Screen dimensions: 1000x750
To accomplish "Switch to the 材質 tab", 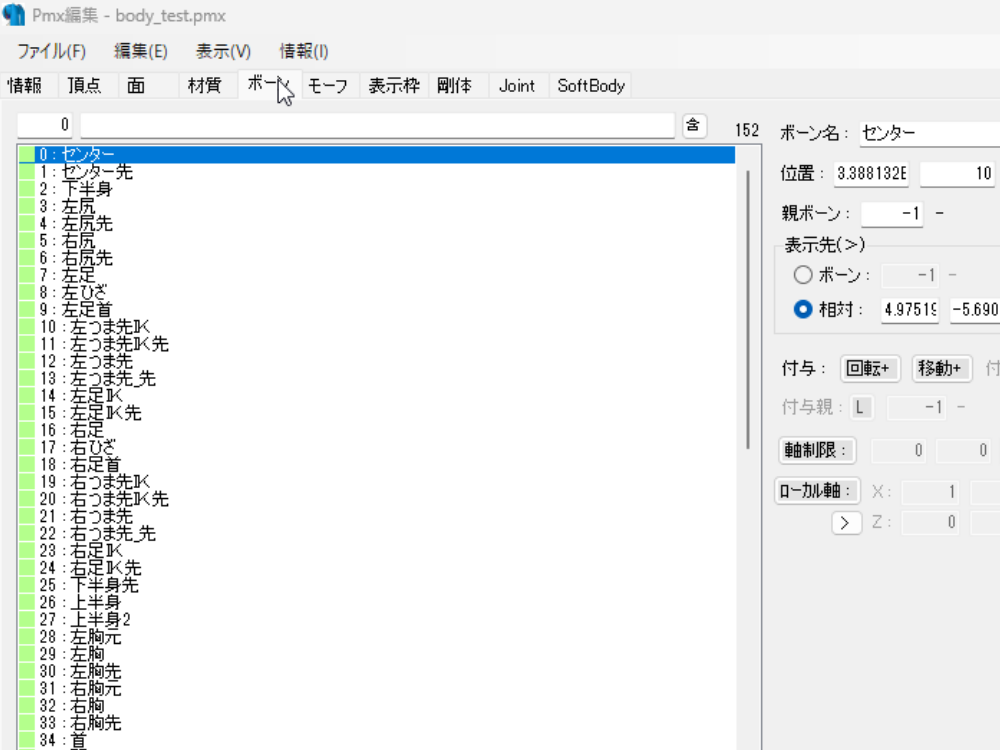I will pyautogui.click(x=204, y=86).
